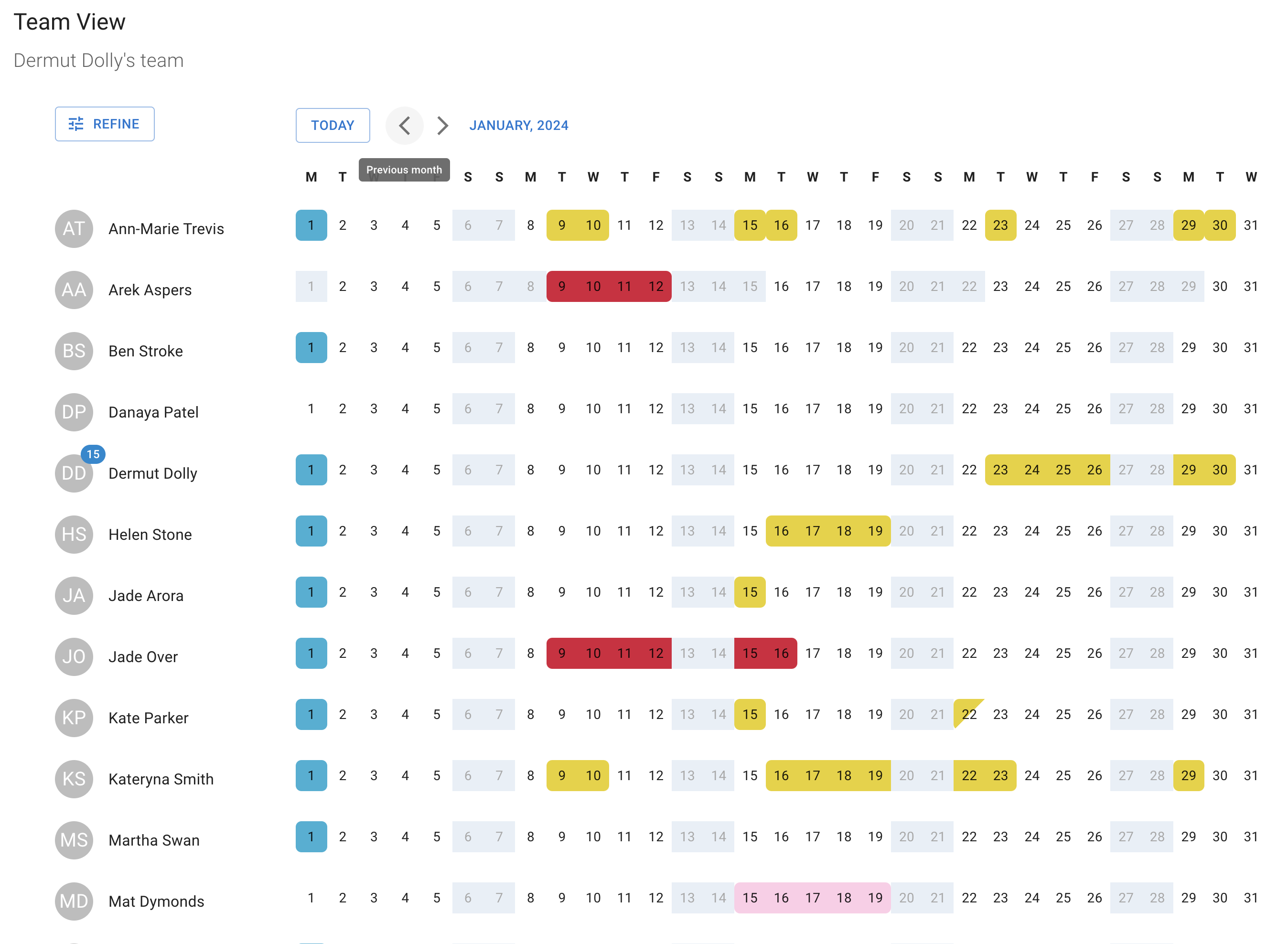This screenshot has height=944, width=1288.
Task: Open Arek Aspers's avatar icon
Action: coord(74,290)
